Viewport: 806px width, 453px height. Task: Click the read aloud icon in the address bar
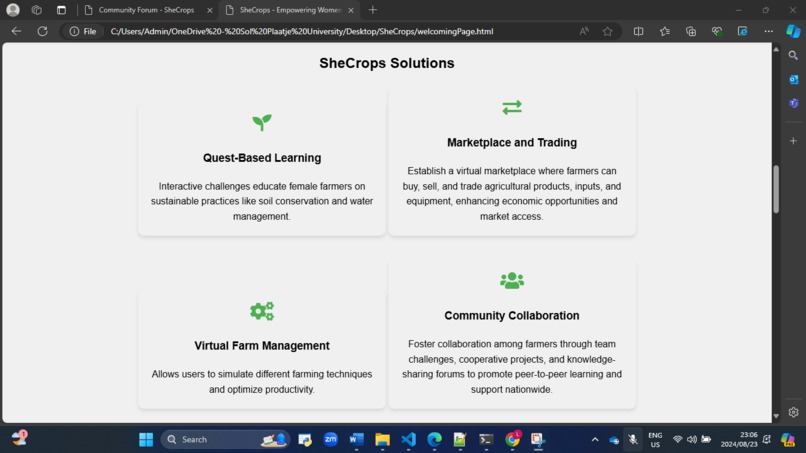[x=584, y=31]
